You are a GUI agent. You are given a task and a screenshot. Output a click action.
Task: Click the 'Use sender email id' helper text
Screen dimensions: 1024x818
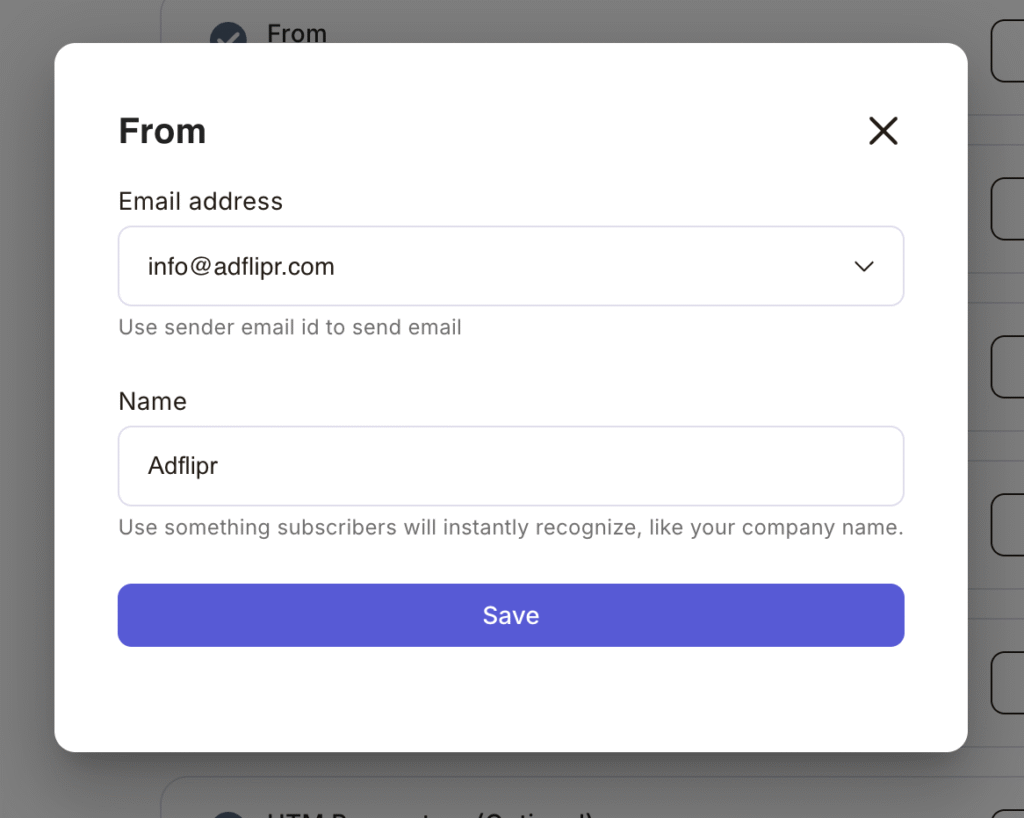[290, 327]
